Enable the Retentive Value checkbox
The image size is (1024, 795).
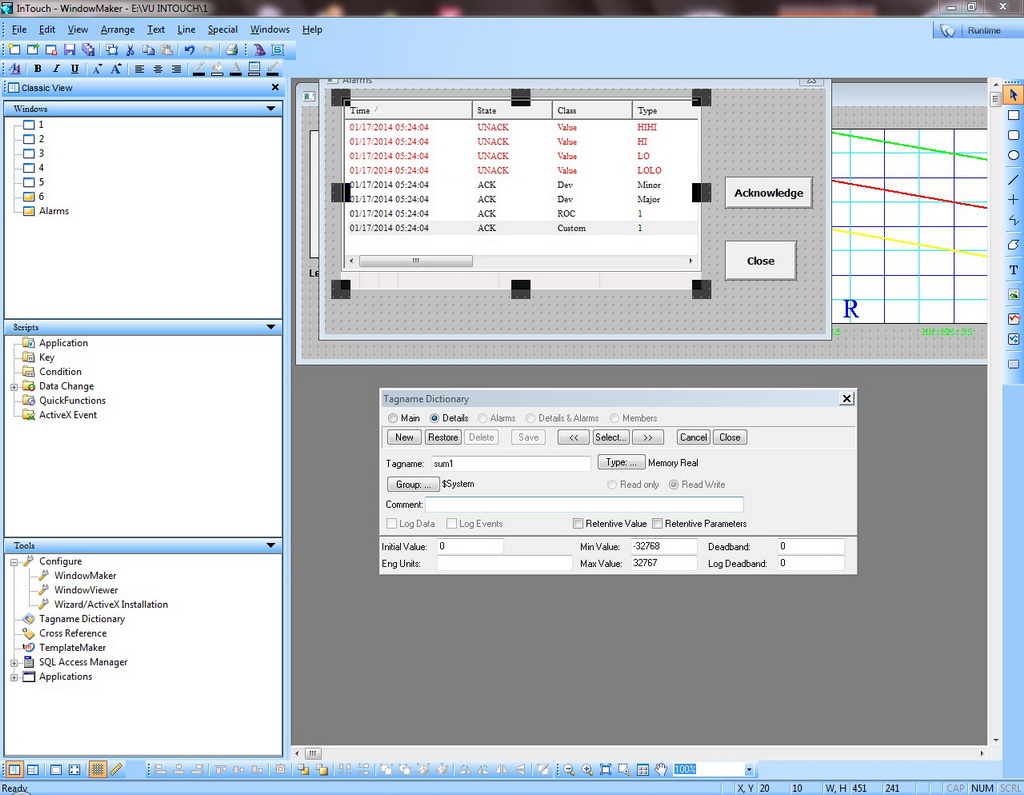pyautogui.click(x=578, y=524)
